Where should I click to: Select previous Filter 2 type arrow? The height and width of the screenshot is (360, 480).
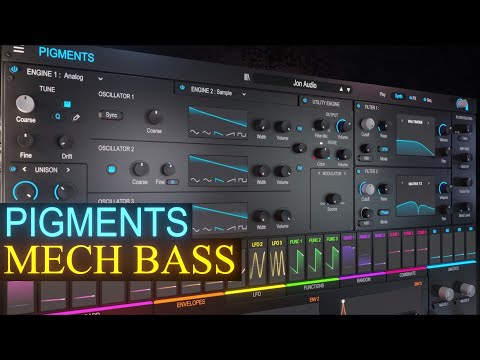point(402,183)
